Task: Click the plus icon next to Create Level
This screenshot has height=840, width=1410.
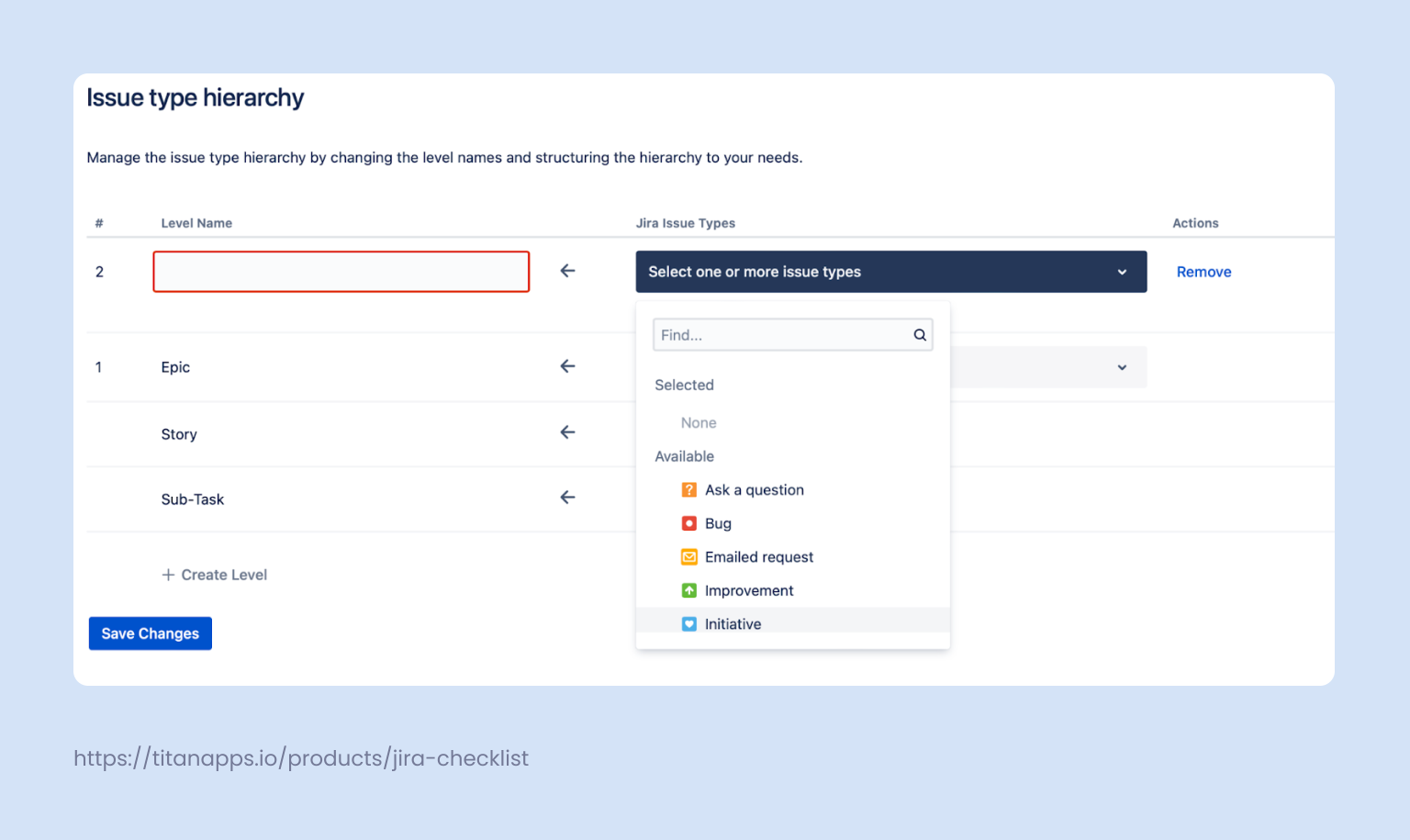Action: pyautogui.click(x=169, y=575)
